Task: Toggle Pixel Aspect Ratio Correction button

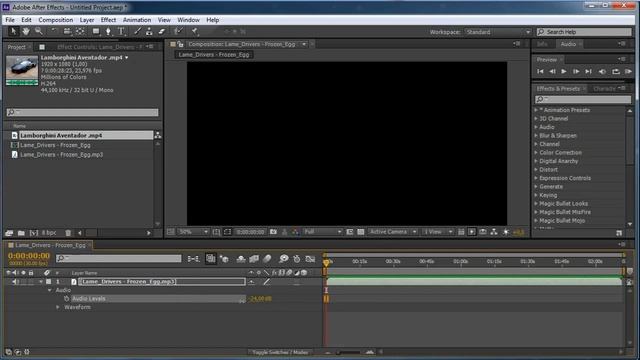Action: coord(461,232)
